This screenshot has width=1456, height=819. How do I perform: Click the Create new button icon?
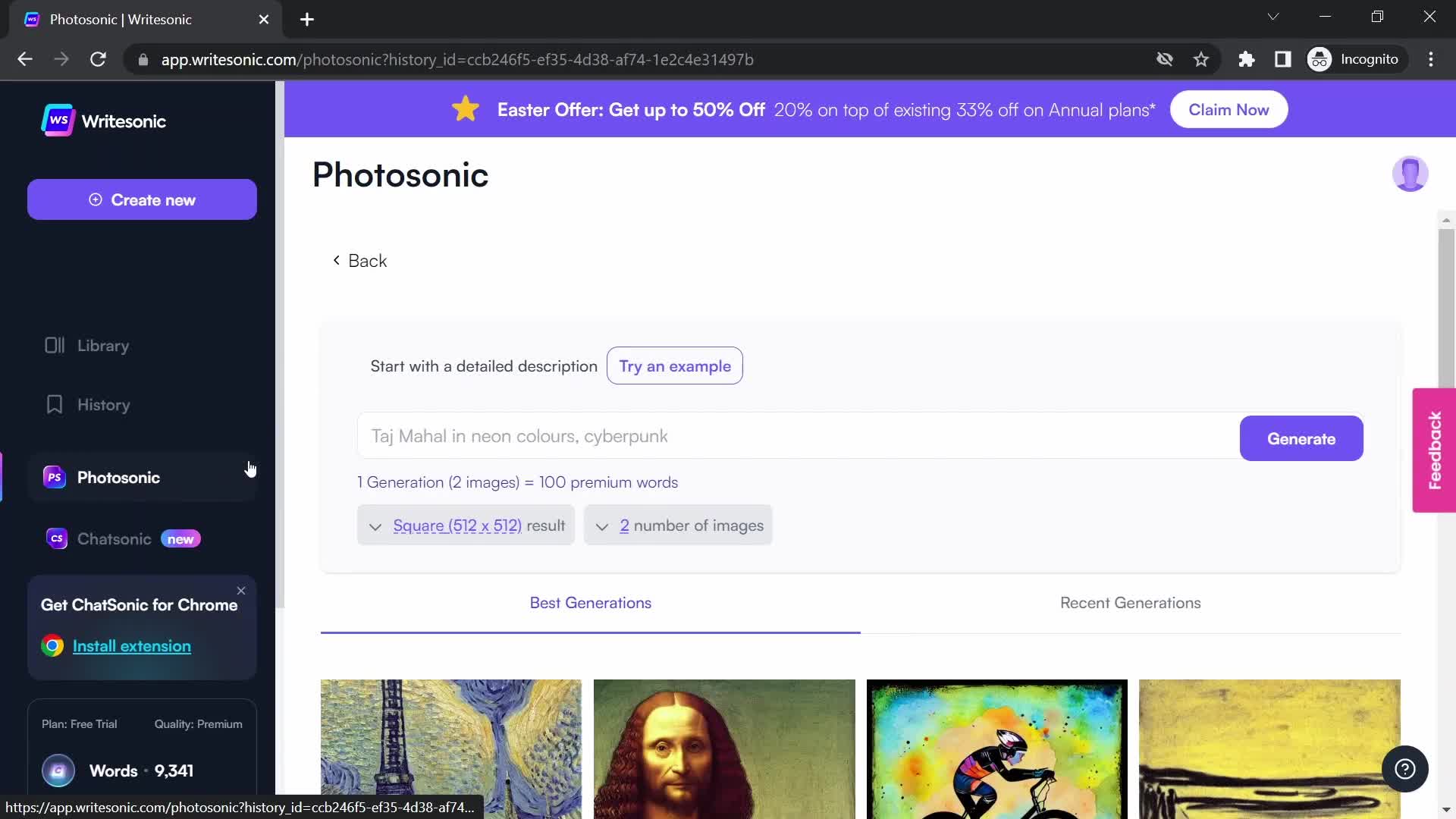[x=97, y=199]
